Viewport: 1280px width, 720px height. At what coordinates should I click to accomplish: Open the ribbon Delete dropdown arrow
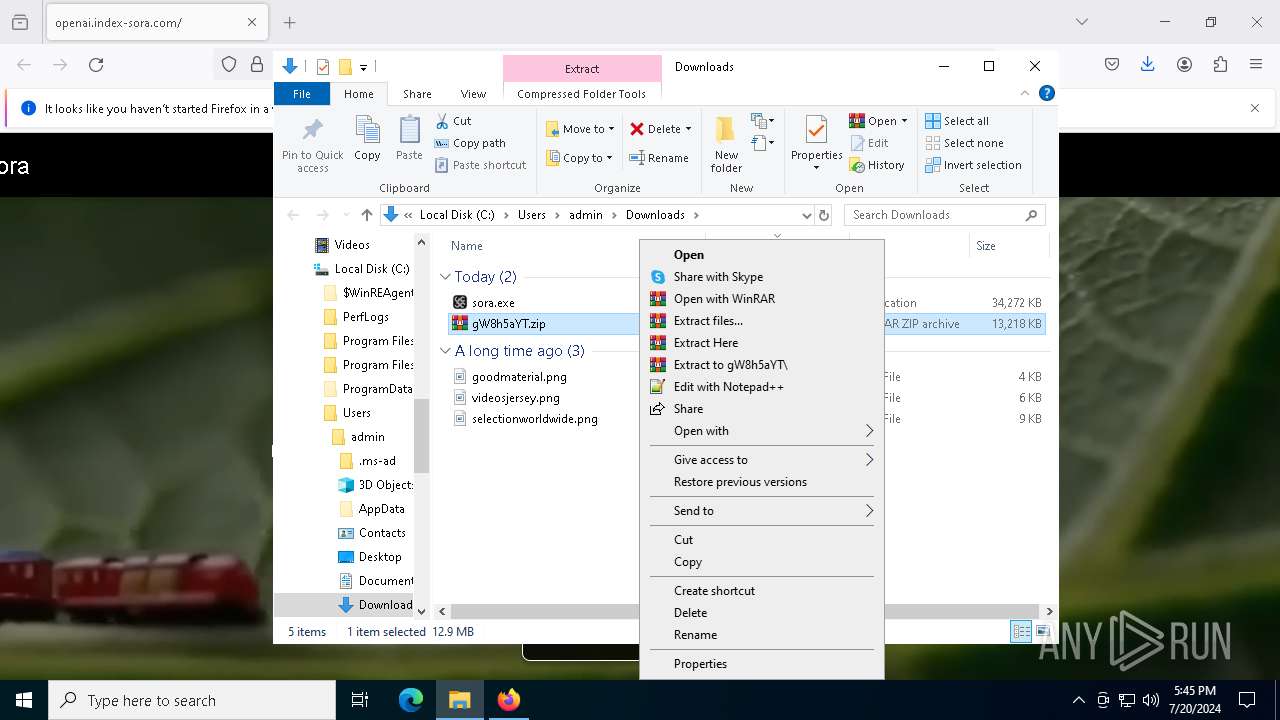pos(689,129)
